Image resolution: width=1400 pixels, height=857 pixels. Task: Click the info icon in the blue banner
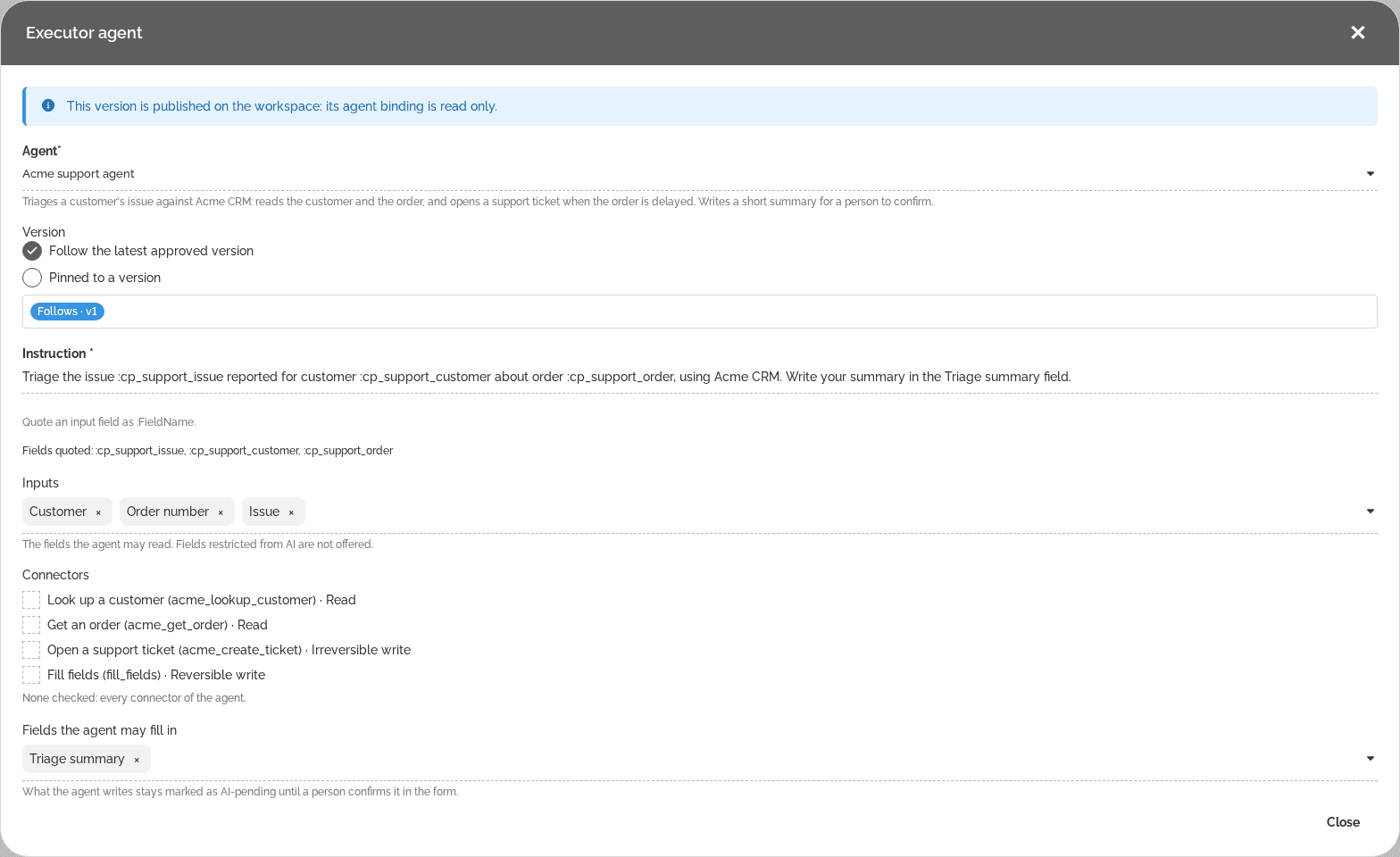[48, 105]
